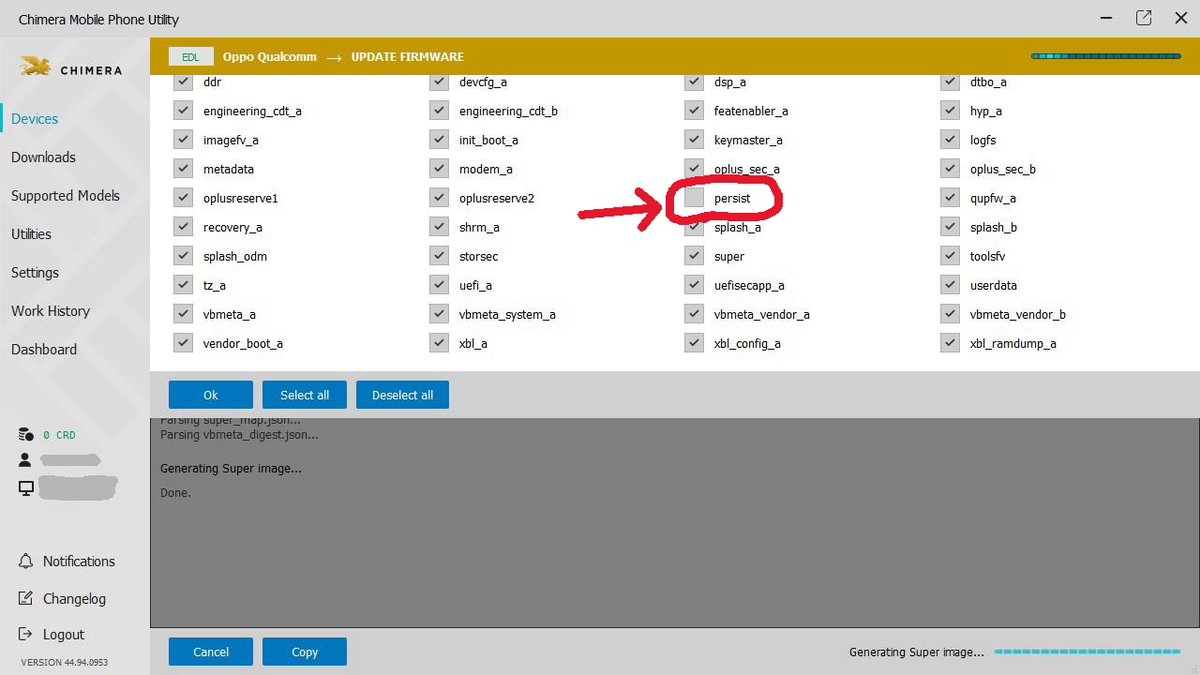The height and width of the screenshot is (675, 1200).
Task: Click the Notifications bell icon
Action: click(26, 561)
